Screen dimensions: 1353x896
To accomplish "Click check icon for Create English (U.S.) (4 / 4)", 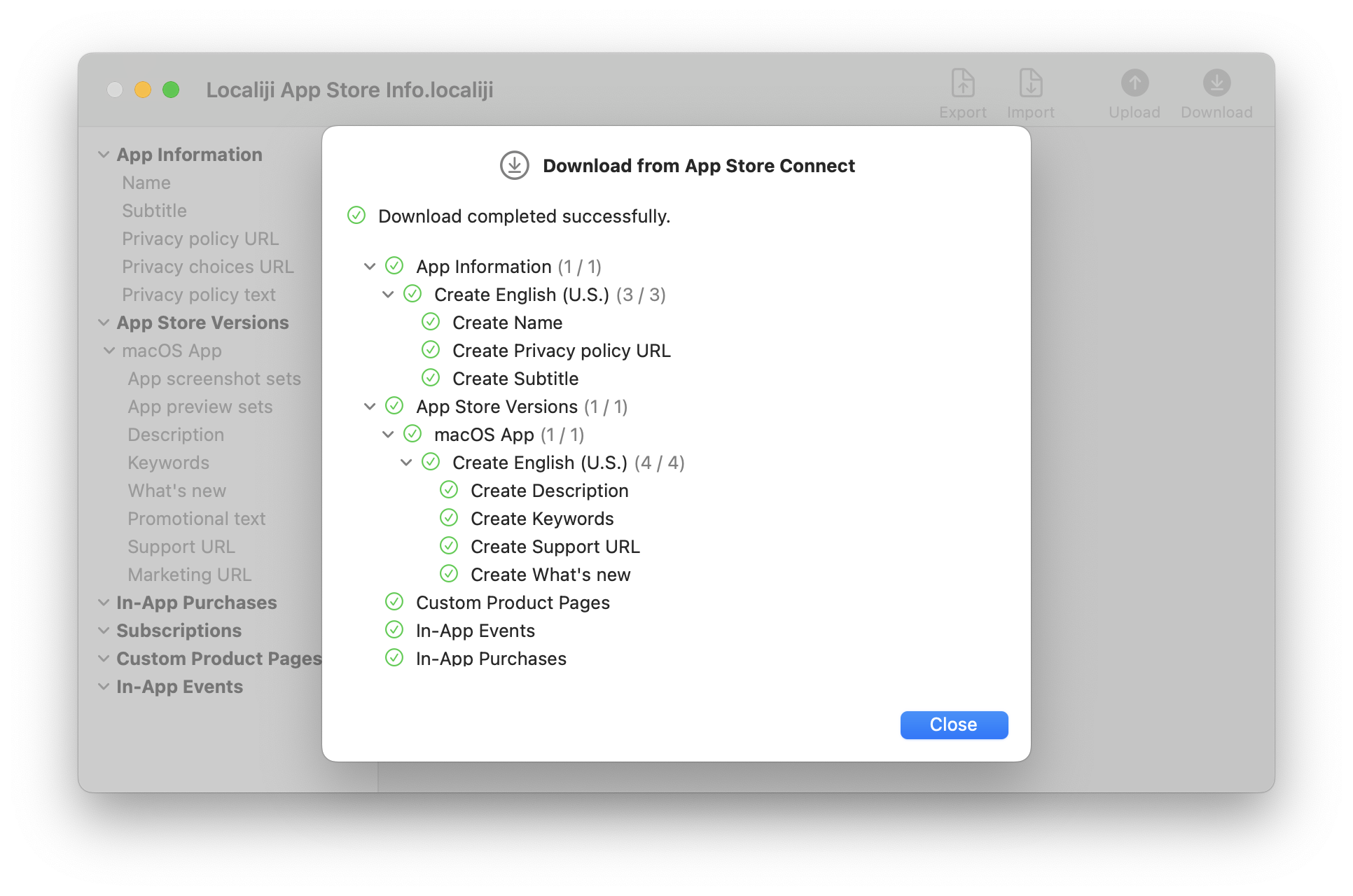I will coord(431,462).
